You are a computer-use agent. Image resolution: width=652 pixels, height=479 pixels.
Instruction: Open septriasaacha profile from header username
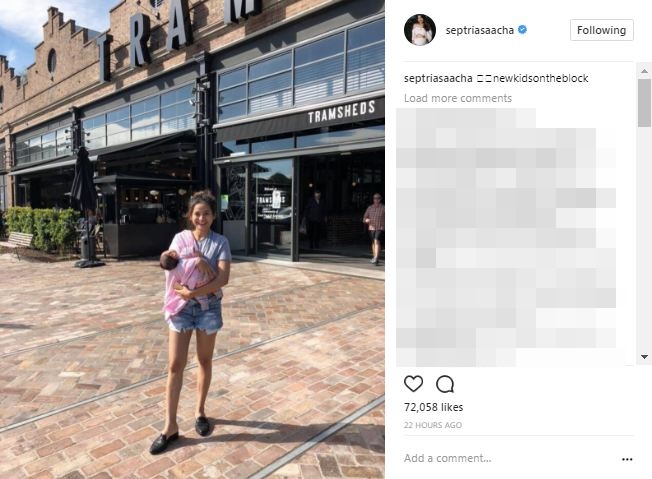point(479,30)
